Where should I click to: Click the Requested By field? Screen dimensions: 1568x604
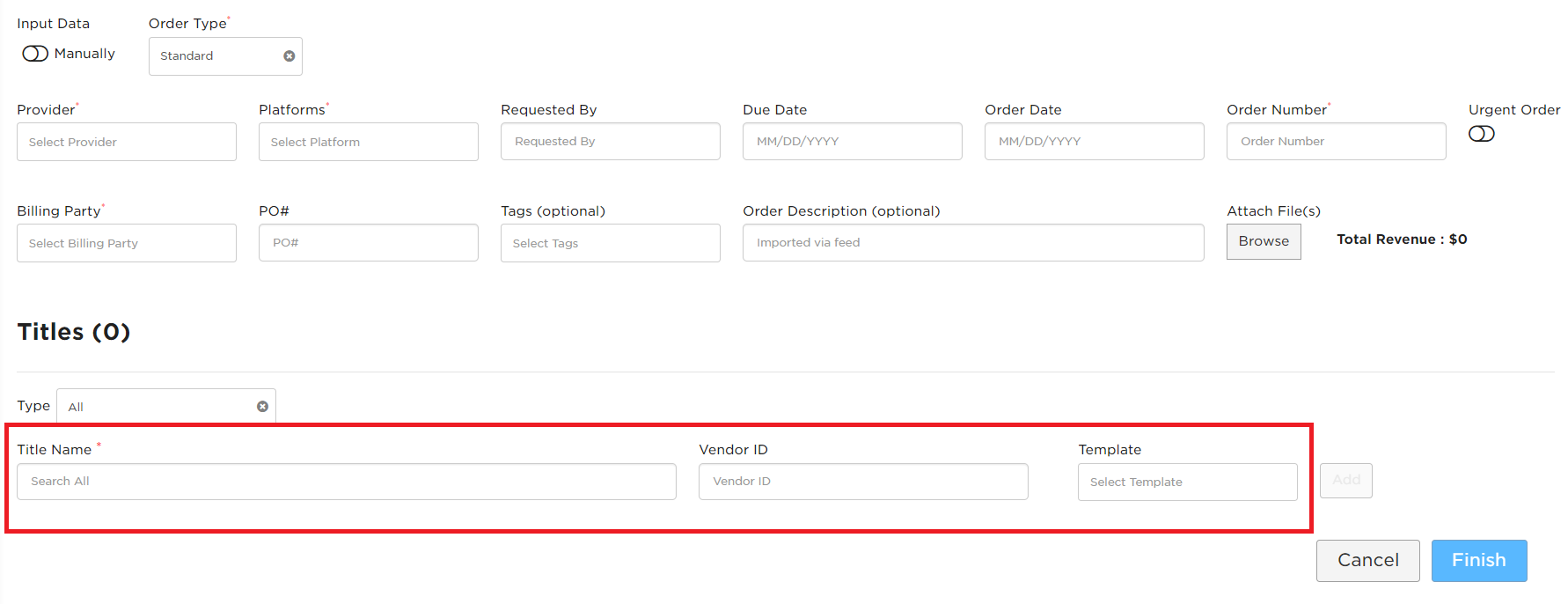[611, 141]
